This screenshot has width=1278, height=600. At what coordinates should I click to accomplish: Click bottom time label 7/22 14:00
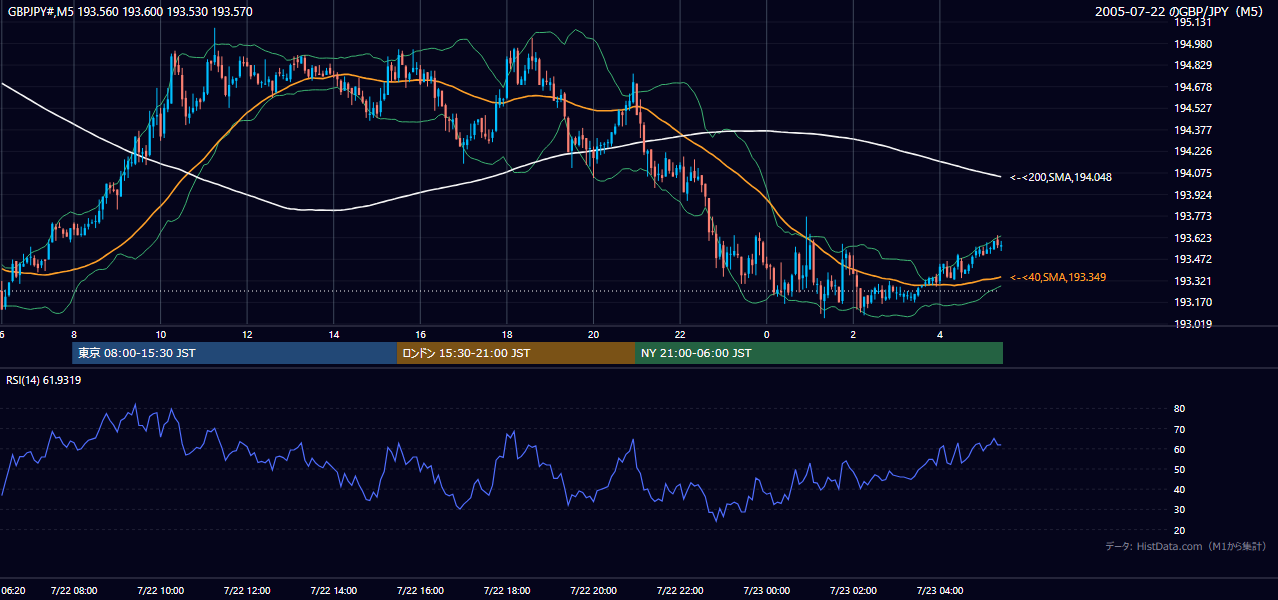tap(333, 590)
